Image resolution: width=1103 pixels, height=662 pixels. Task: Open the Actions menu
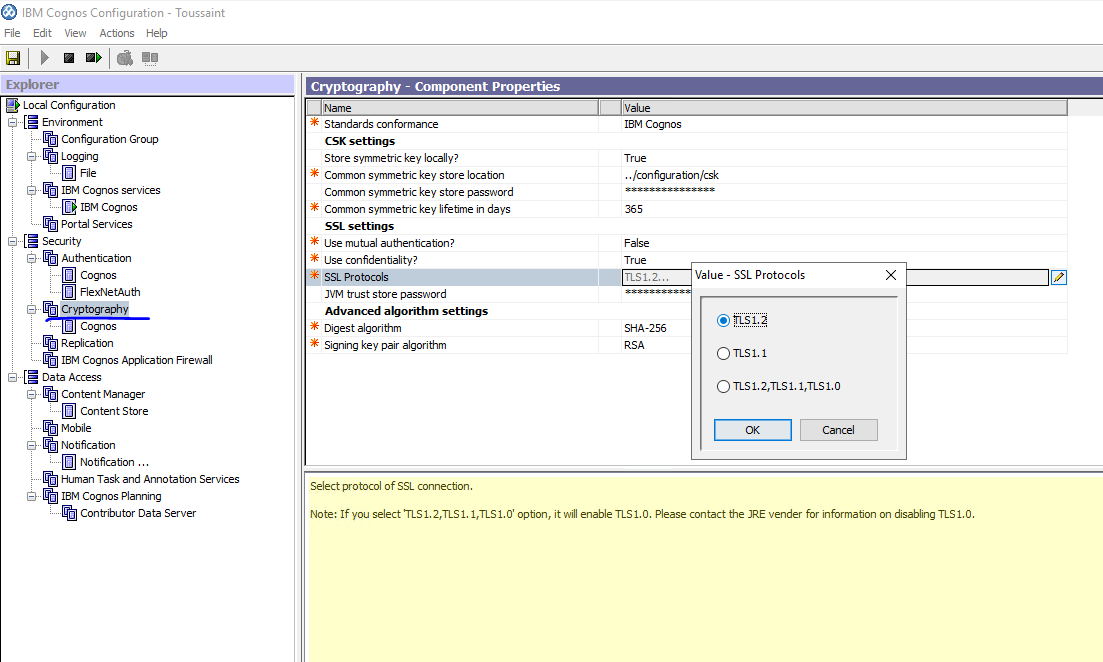[116, 32]
